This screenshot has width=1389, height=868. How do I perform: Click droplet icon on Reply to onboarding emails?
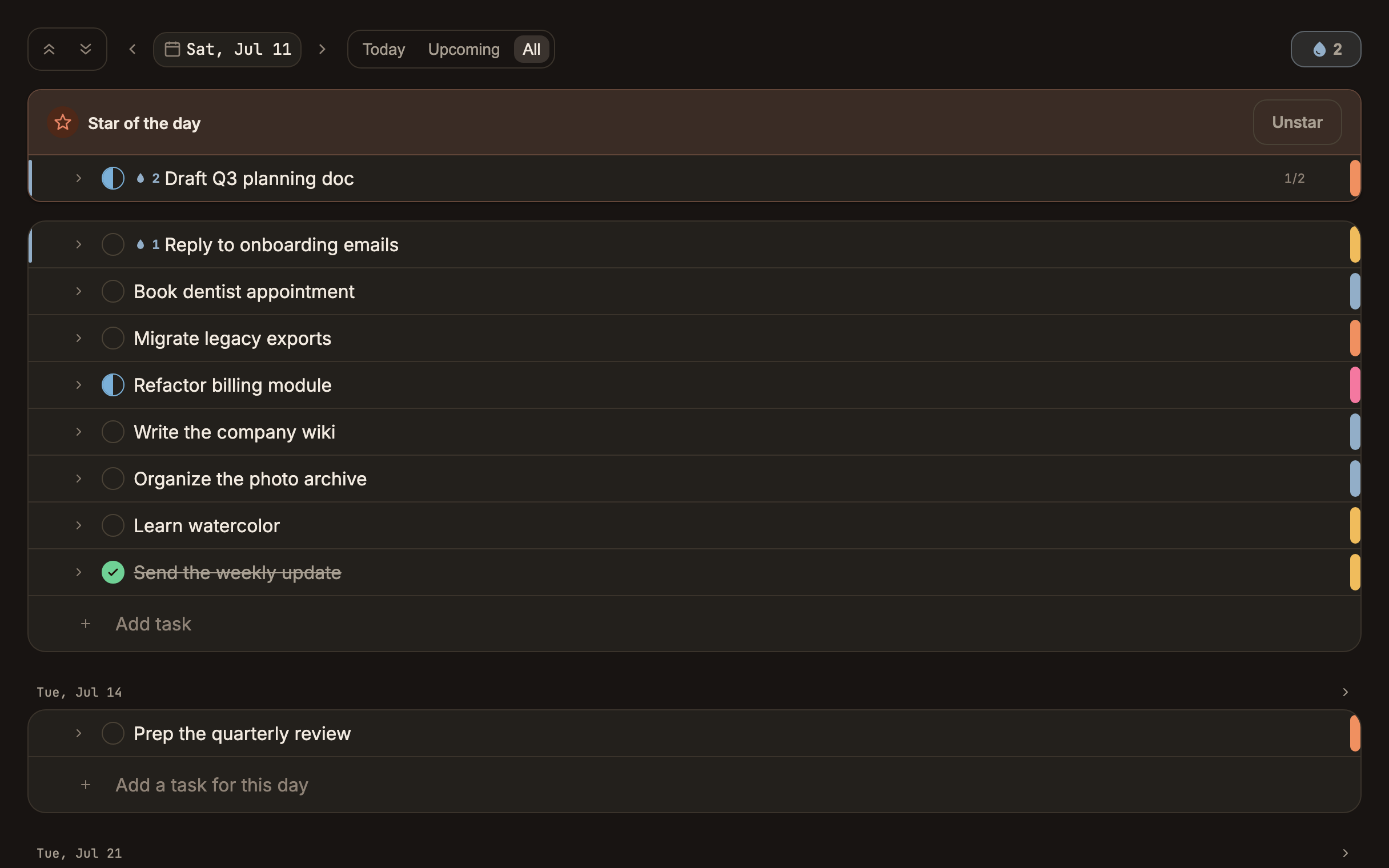click(140, 244)
